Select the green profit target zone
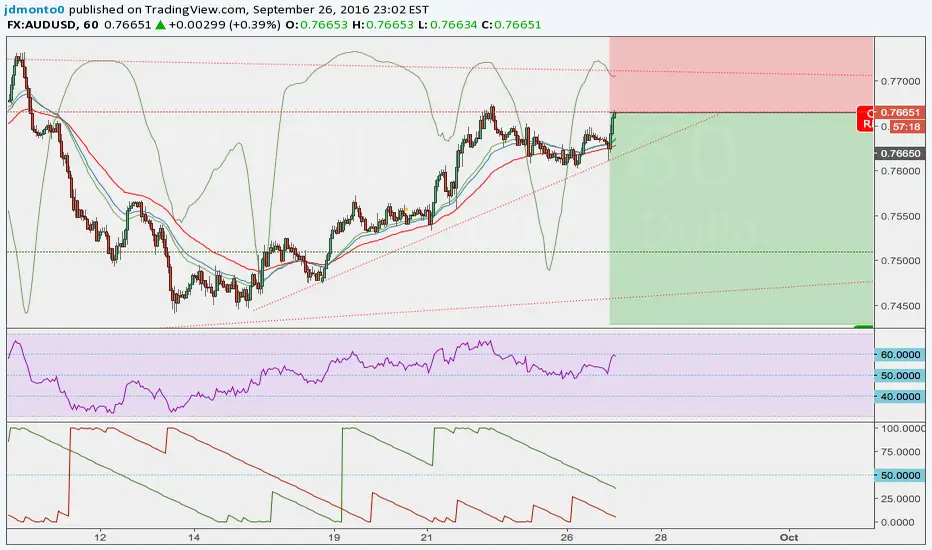The height and width of the screenshot is (550, 932). (x=741, y=219)
